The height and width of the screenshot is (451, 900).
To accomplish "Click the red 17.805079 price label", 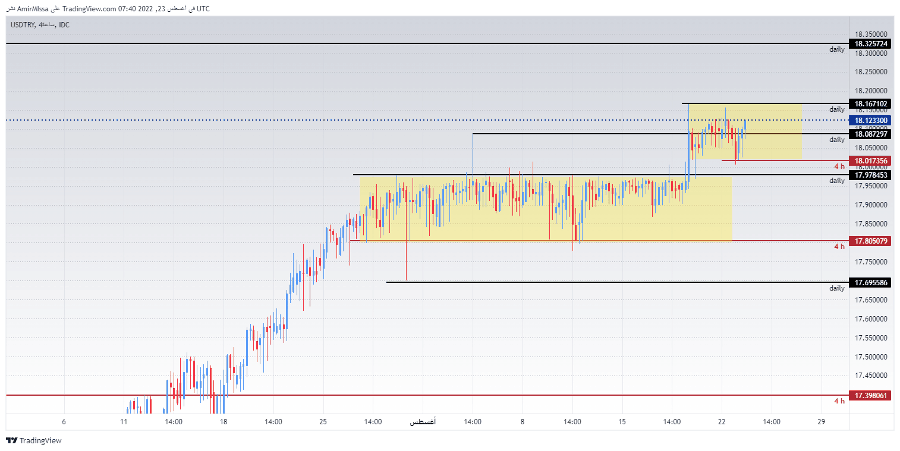I will click(x=871, y=241).
